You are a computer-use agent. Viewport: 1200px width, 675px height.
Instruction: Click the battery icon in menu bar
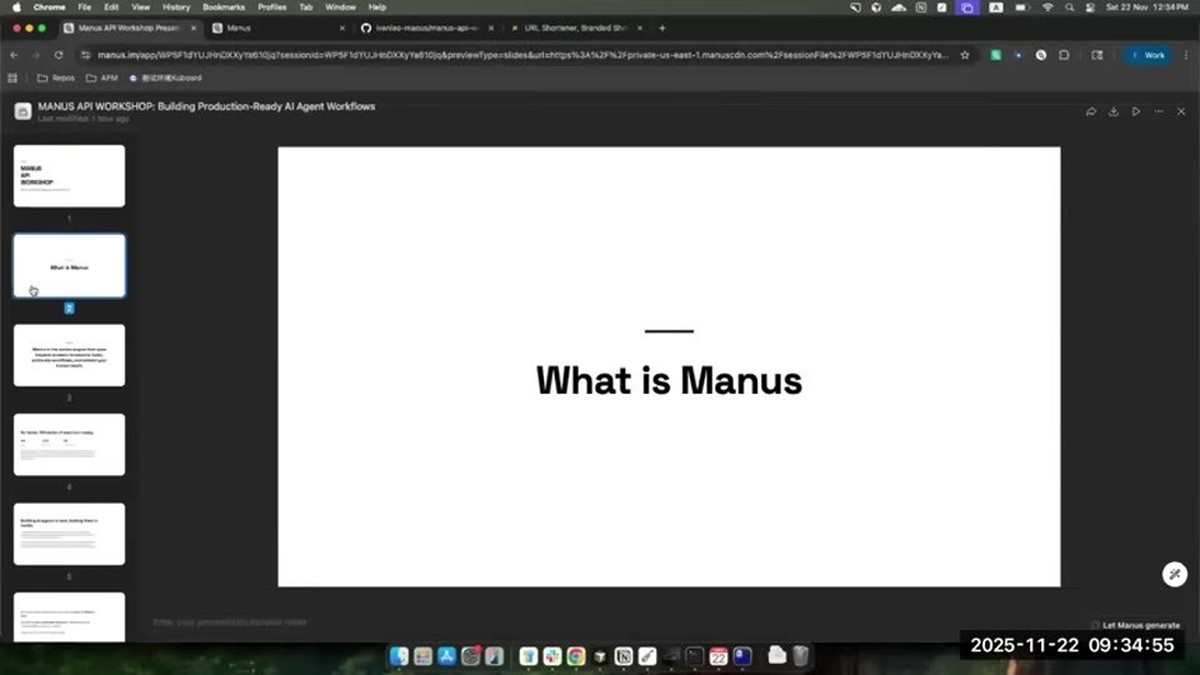point(1021,7)
